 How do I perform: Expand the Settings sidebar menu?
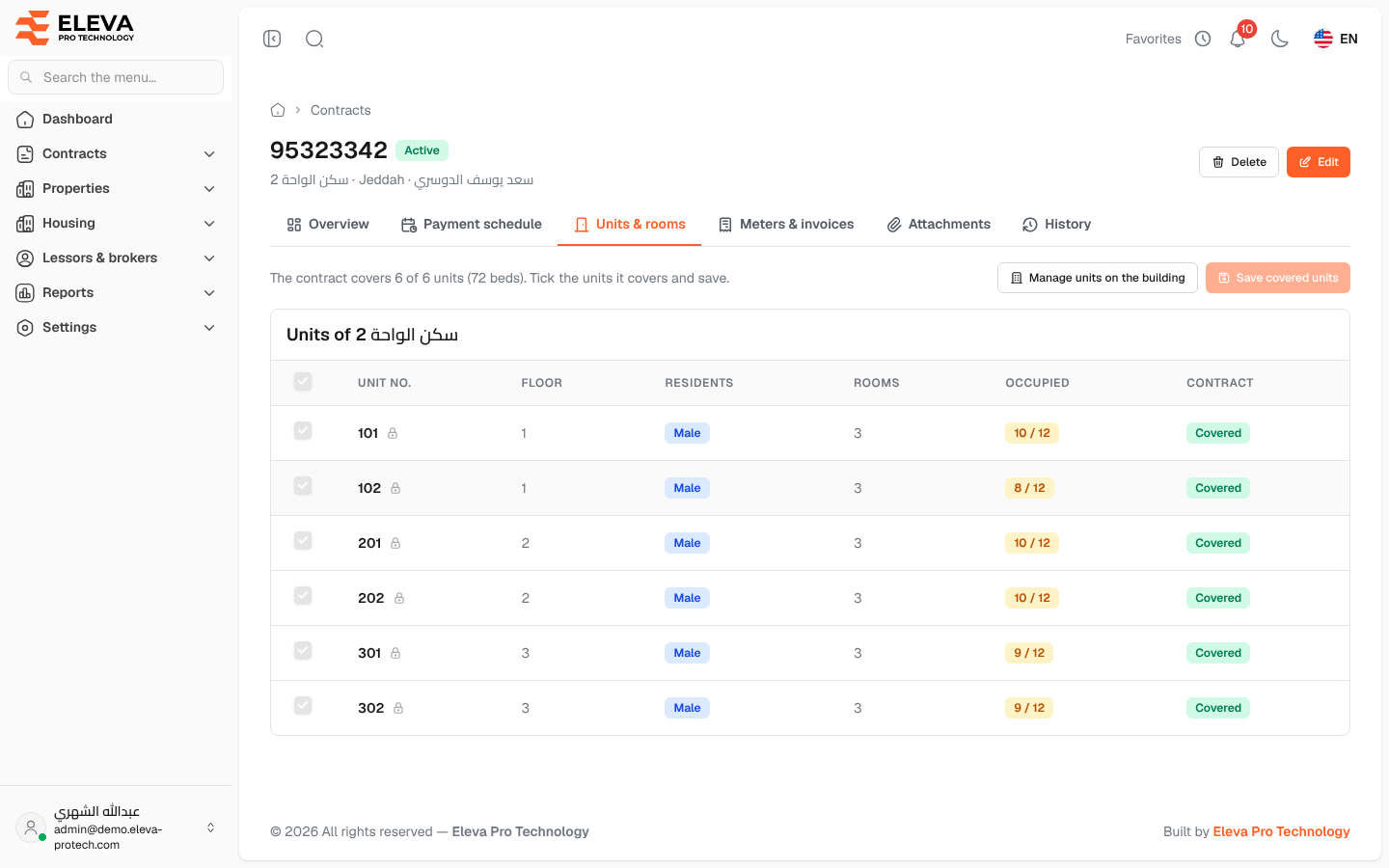tap(116, 327)
